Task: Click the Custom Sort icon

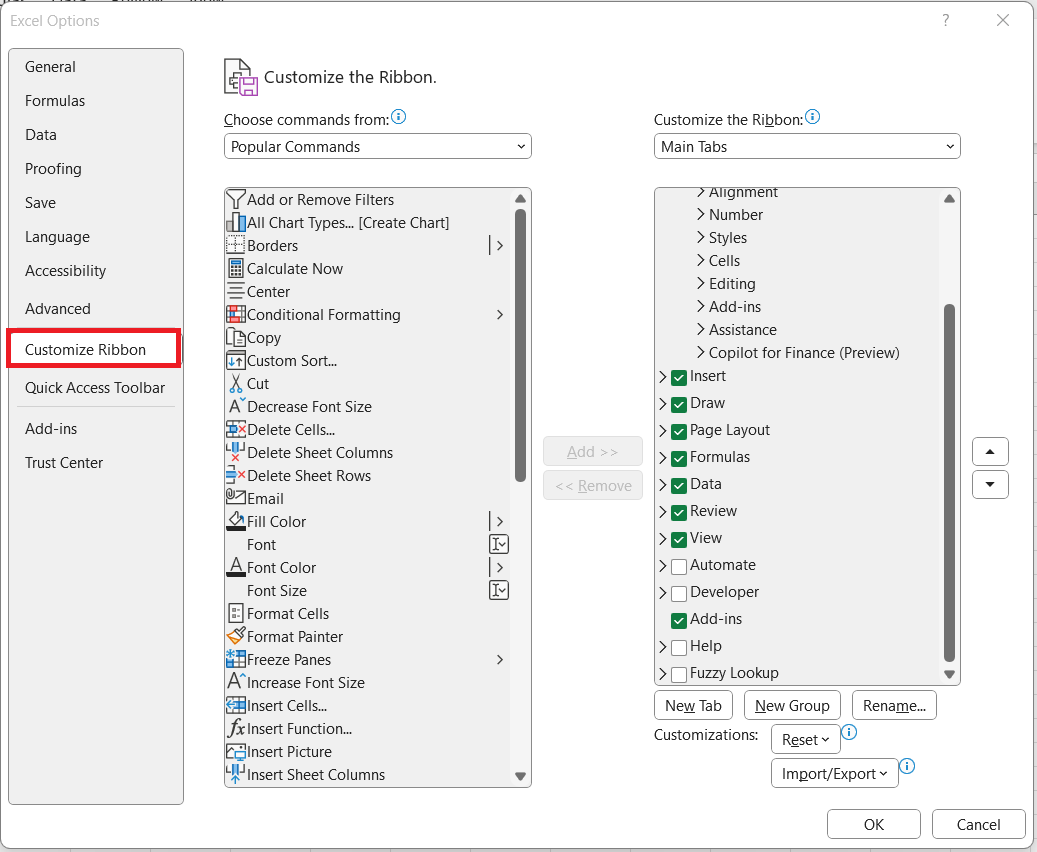Action: point(235,361)
